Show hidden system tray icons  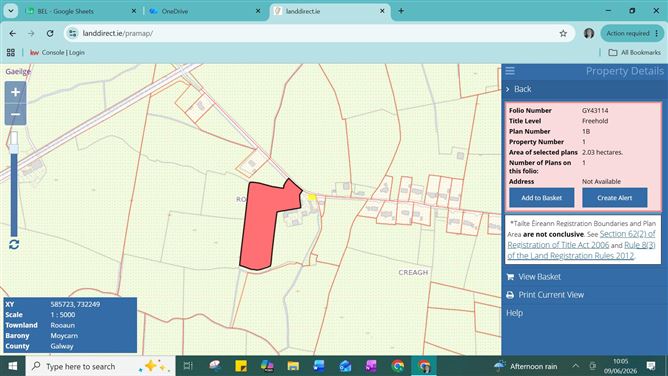point(576,366)
